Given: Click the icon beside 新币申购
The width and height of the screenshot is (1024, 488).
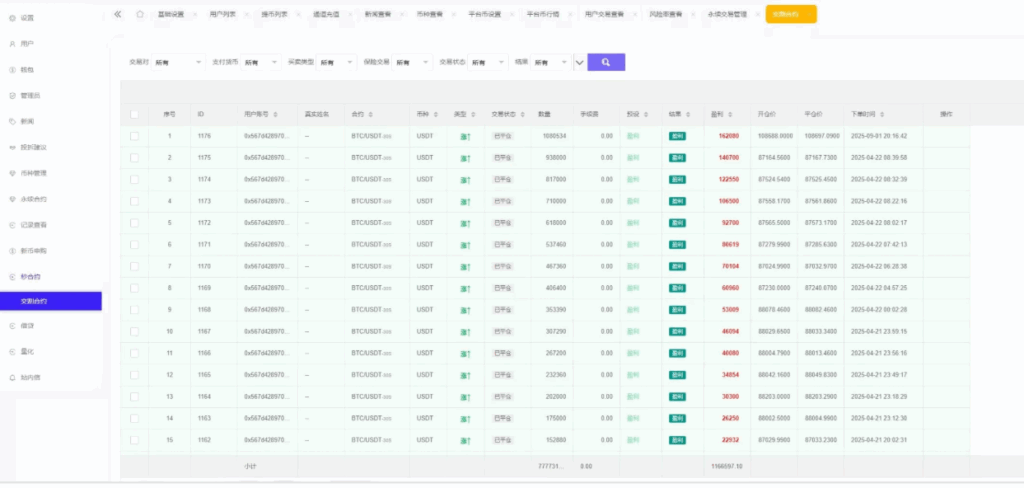Looking at the screenshot, I should pyautogui.click(x=12, y=251).
